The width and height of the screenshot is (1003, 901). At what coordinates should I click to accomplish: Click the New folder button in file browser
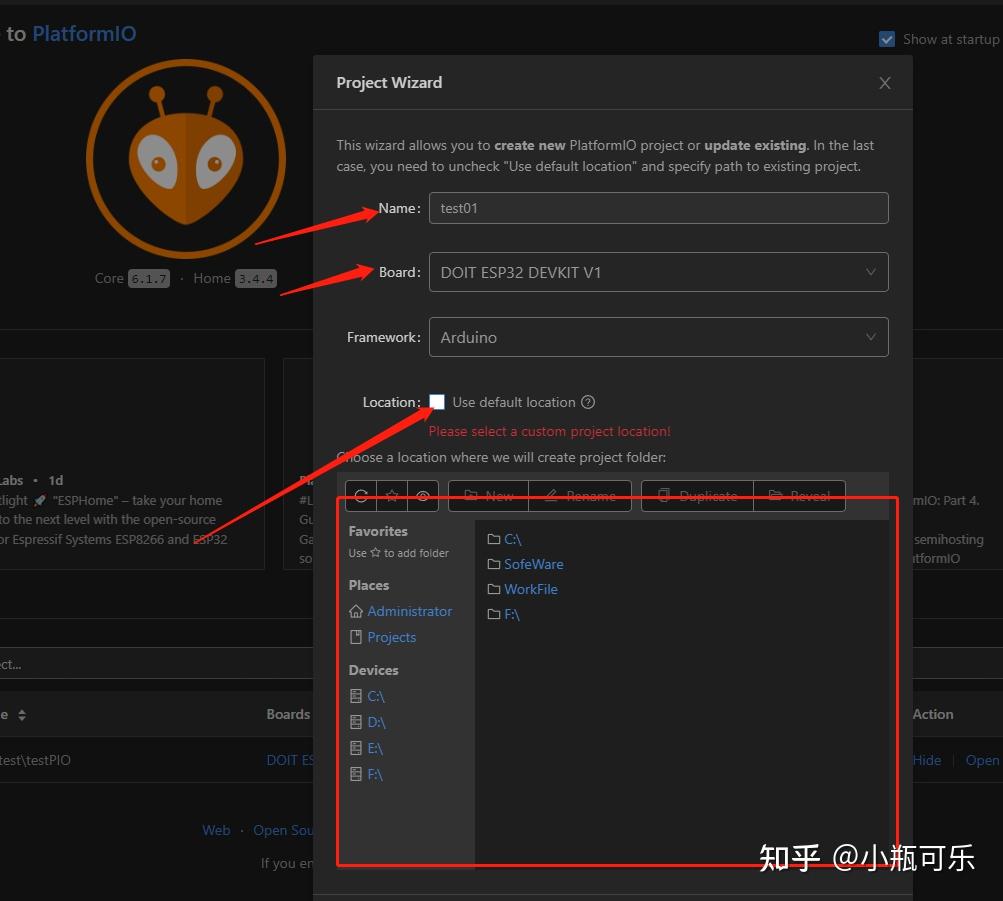tap(488, 496)
